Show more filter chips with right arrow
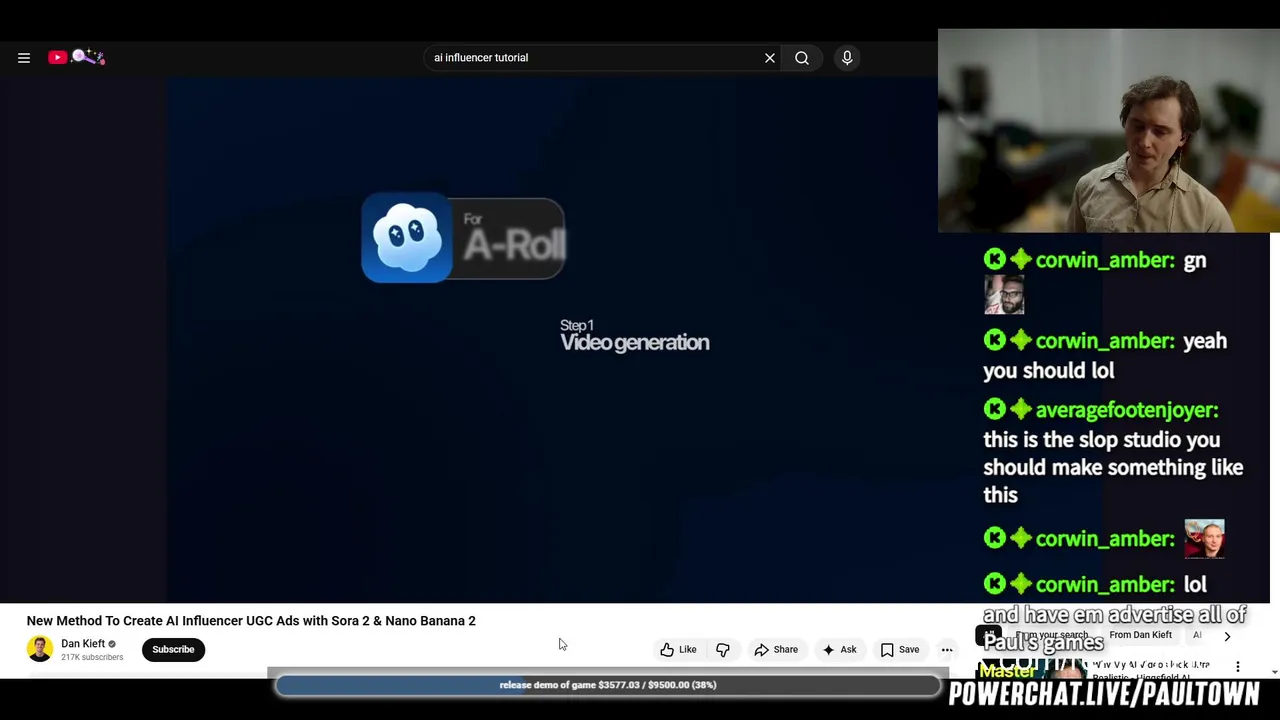Screen dimensions: 1280x720 (1227, 636)
